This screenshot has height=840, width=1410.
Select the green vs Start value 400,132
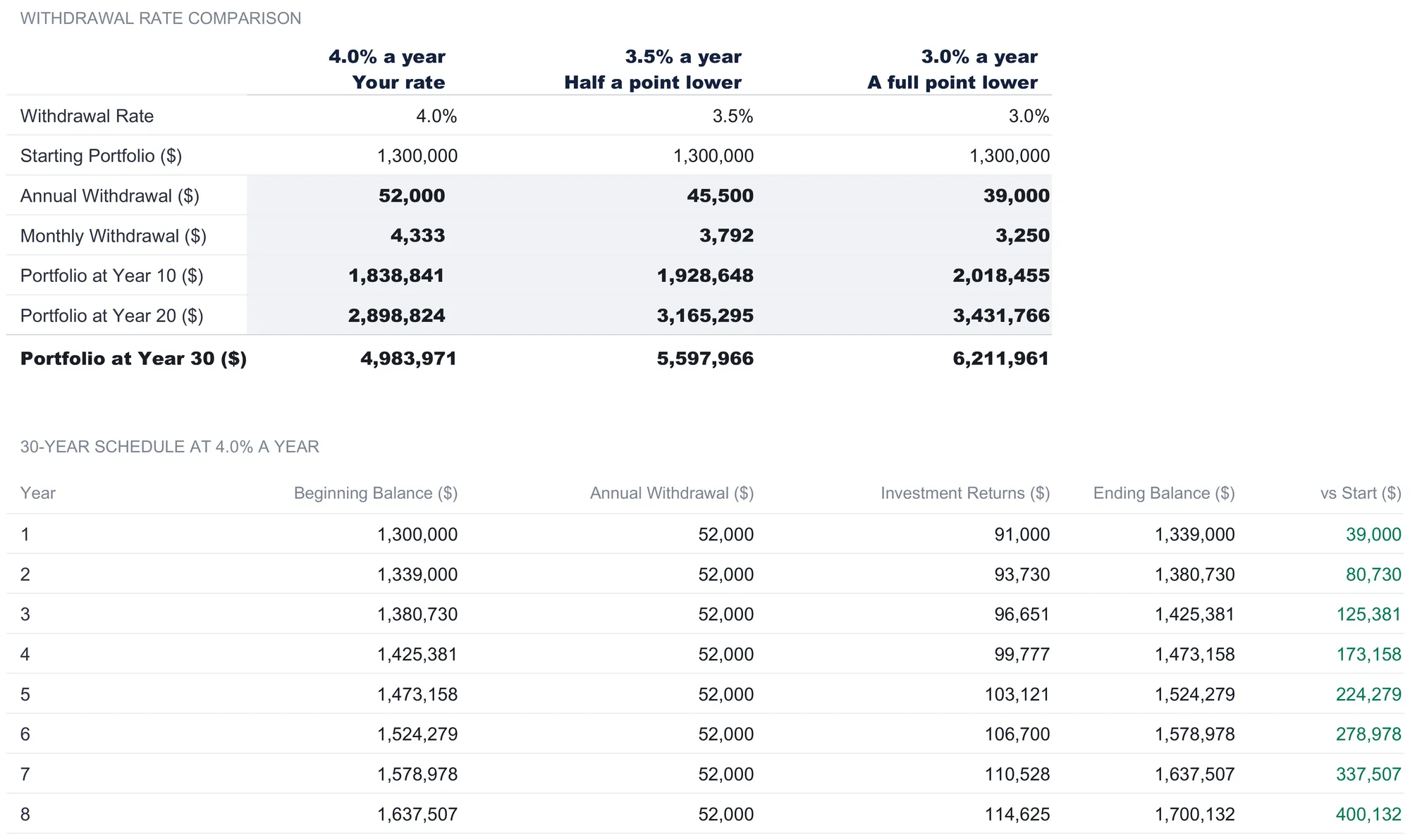(1368, 815)
